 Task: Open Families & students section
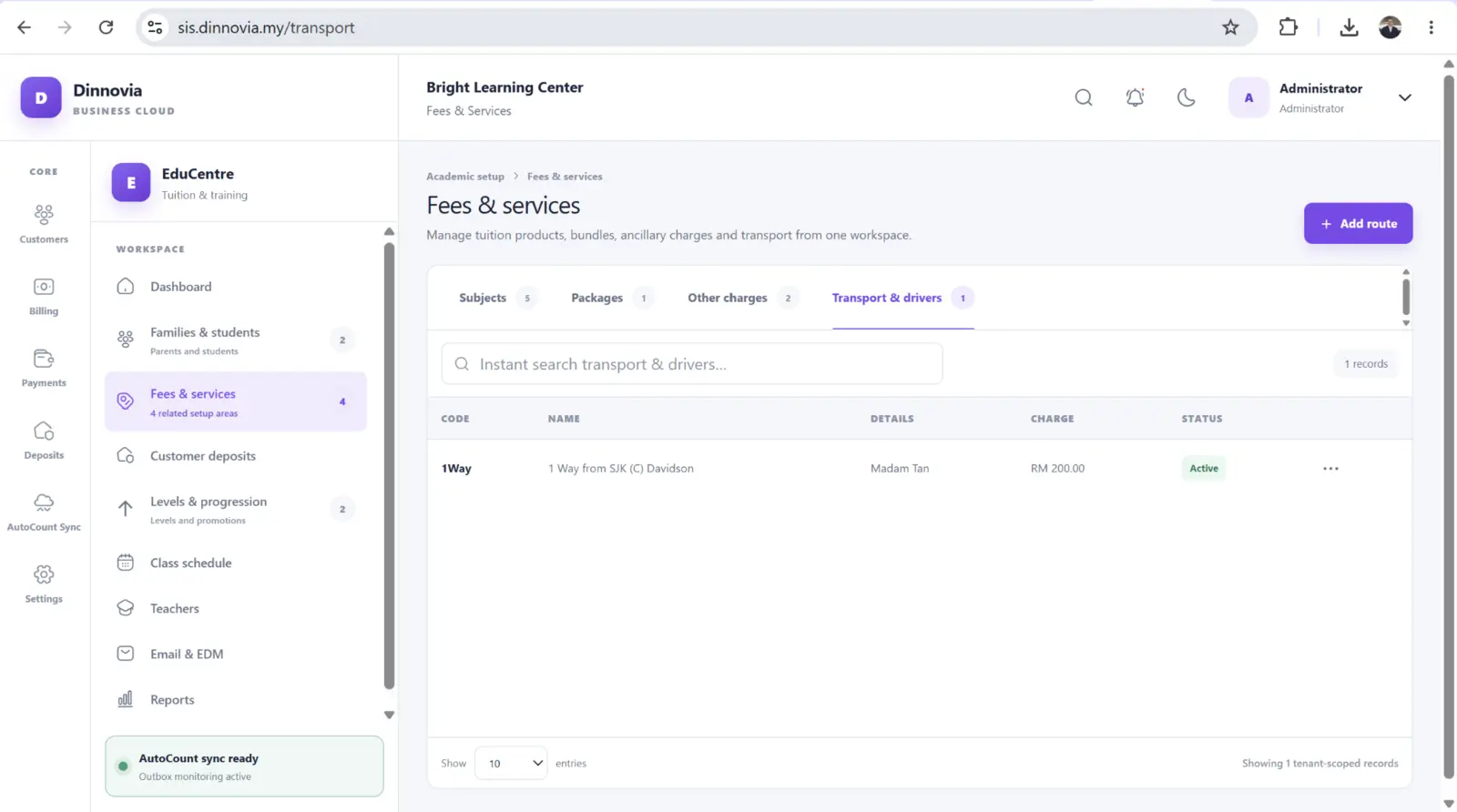[x=236, y=340]
